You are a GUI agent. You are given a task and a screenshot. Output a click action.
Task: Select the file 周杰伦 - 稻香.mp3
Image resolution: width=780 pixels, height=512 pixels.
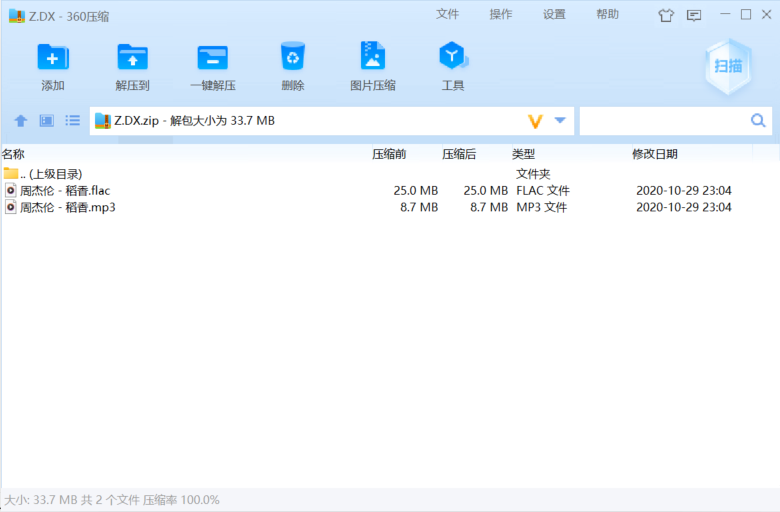(x=390, y=207)
